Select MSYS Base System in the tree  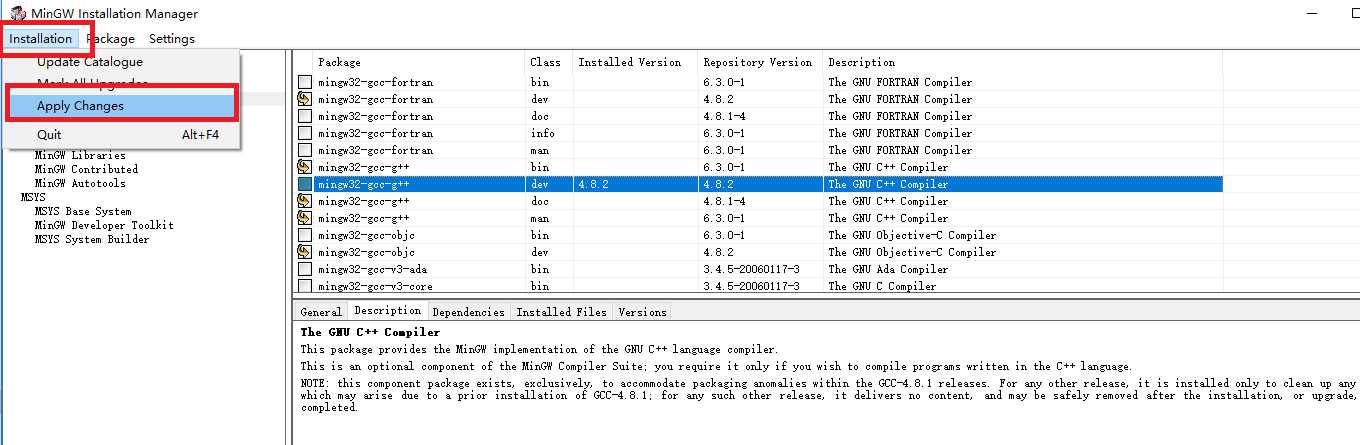pos(83,211)
